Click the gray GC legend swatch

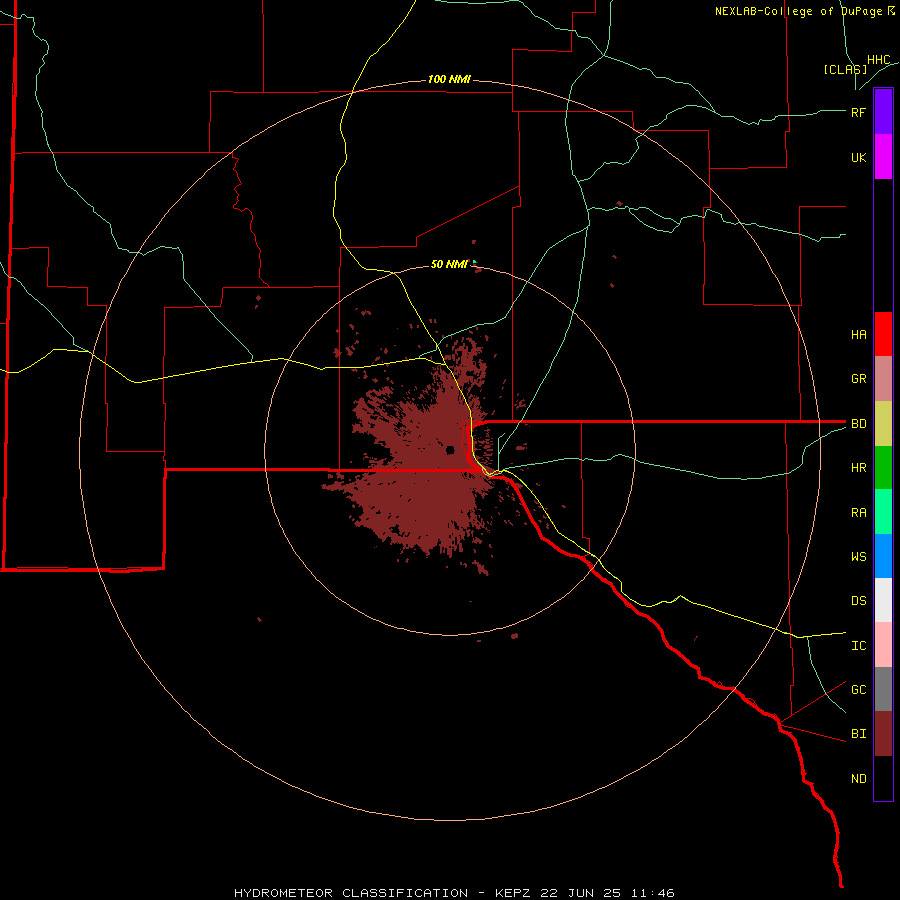pos(883,689)
